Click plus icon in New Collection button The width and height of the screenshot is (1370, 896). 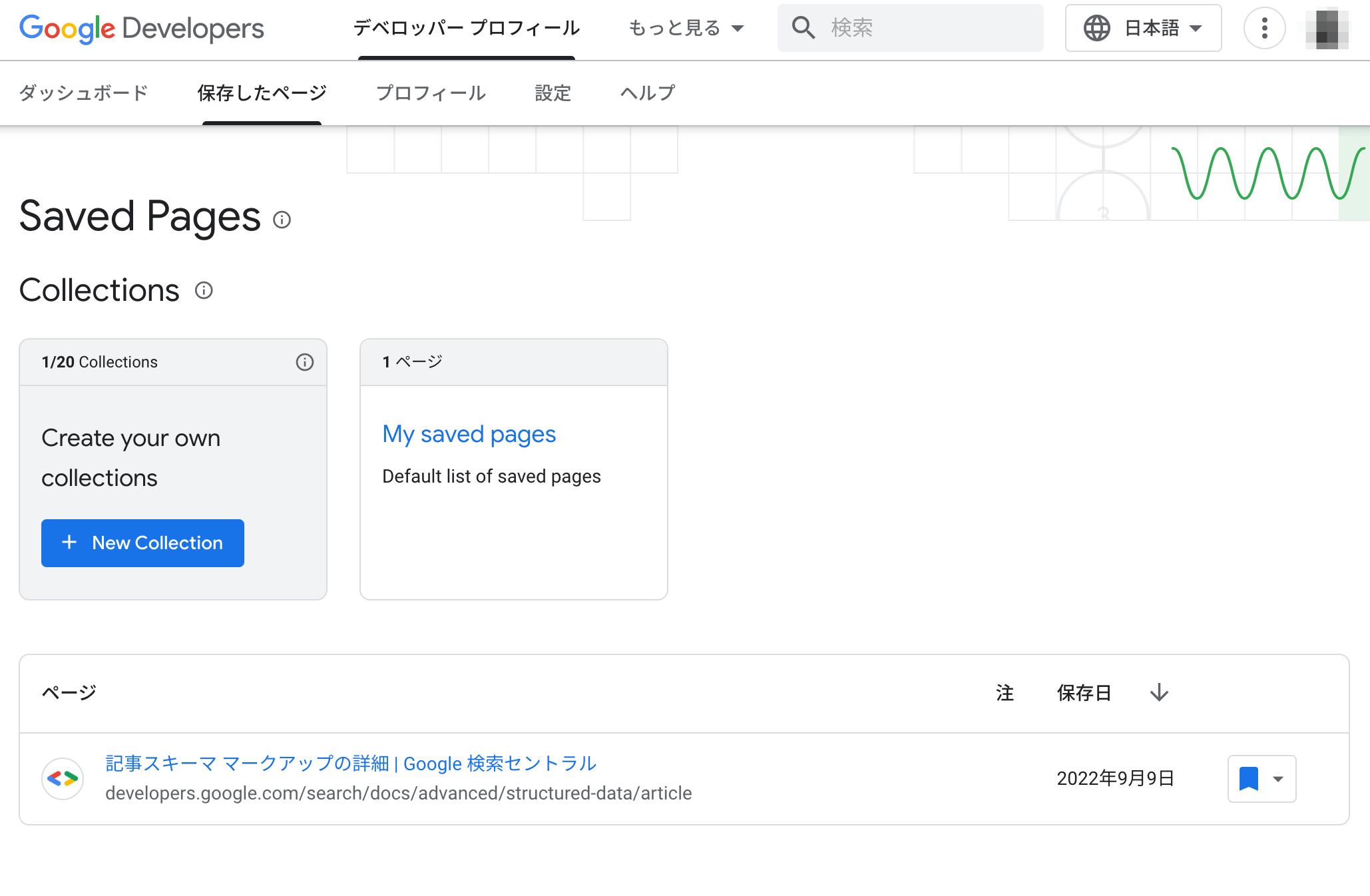coord(69,543)
